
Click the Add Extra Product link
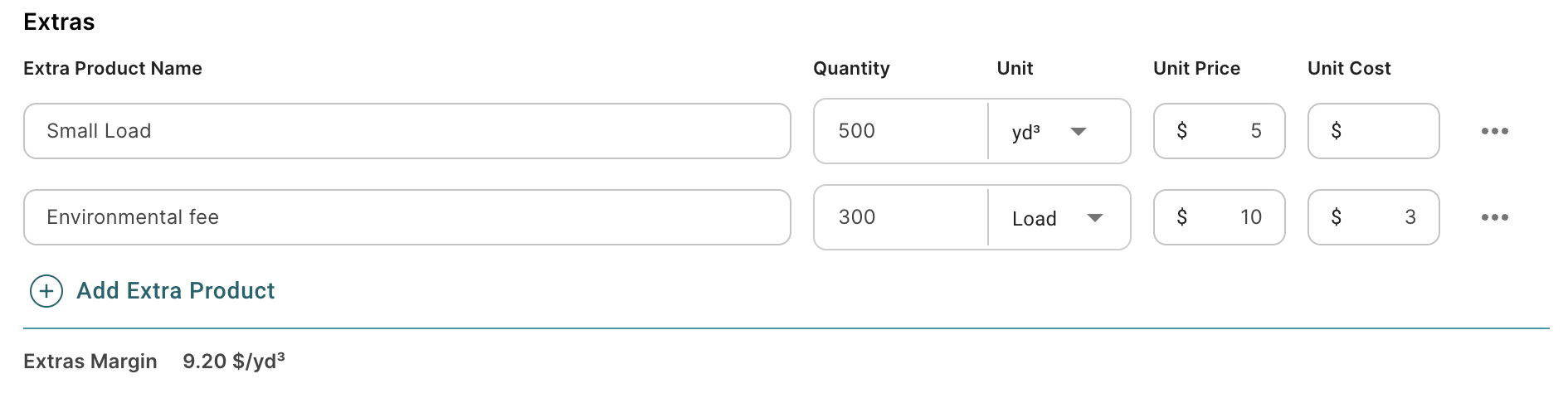click(x=175, y=291)
